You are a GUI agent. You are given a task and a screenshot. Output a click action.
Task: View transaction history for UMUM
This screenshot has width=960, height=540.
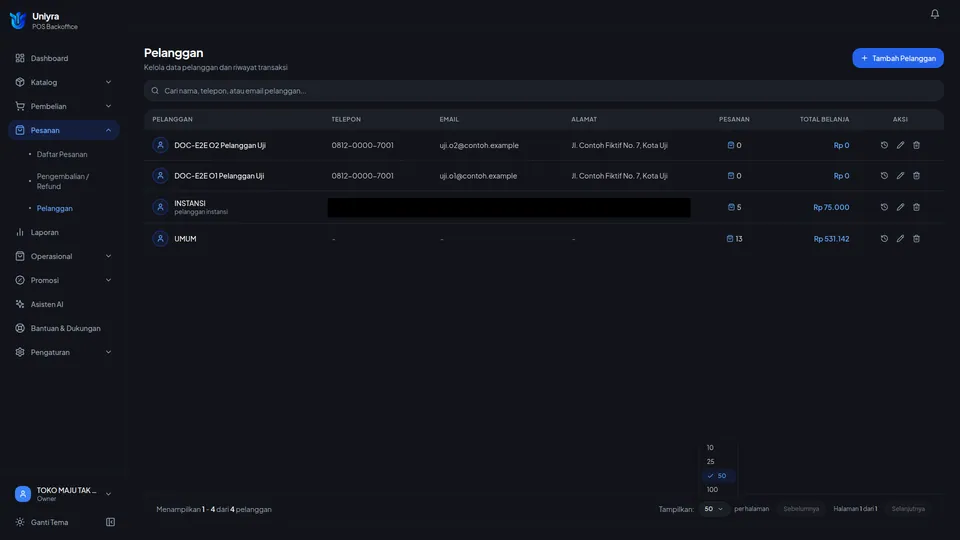click(884, 239)
